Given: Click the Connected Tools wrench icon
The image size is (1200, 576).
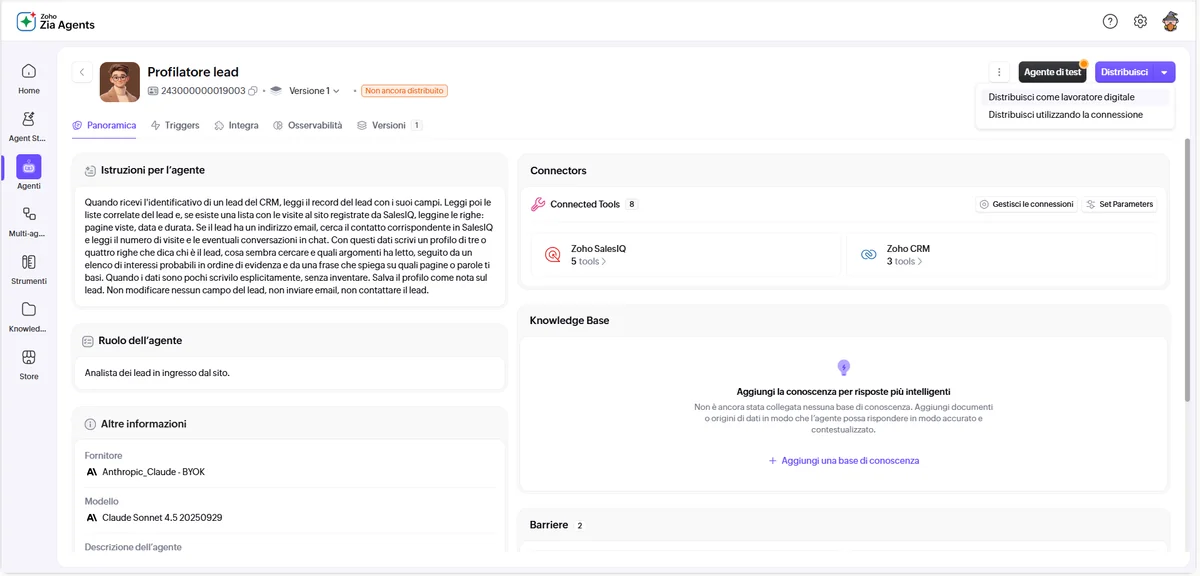Looking at the screenshot, I should click(538, 204).
